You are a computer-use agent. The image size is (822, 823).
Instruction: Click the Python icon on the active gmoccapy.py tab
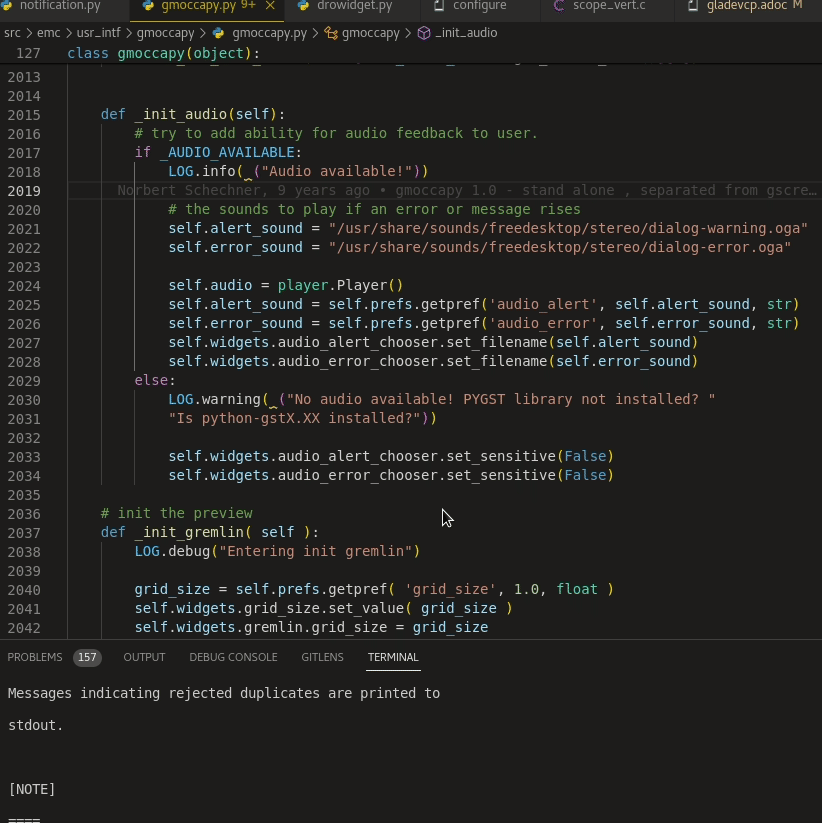(x=147, y=6)
